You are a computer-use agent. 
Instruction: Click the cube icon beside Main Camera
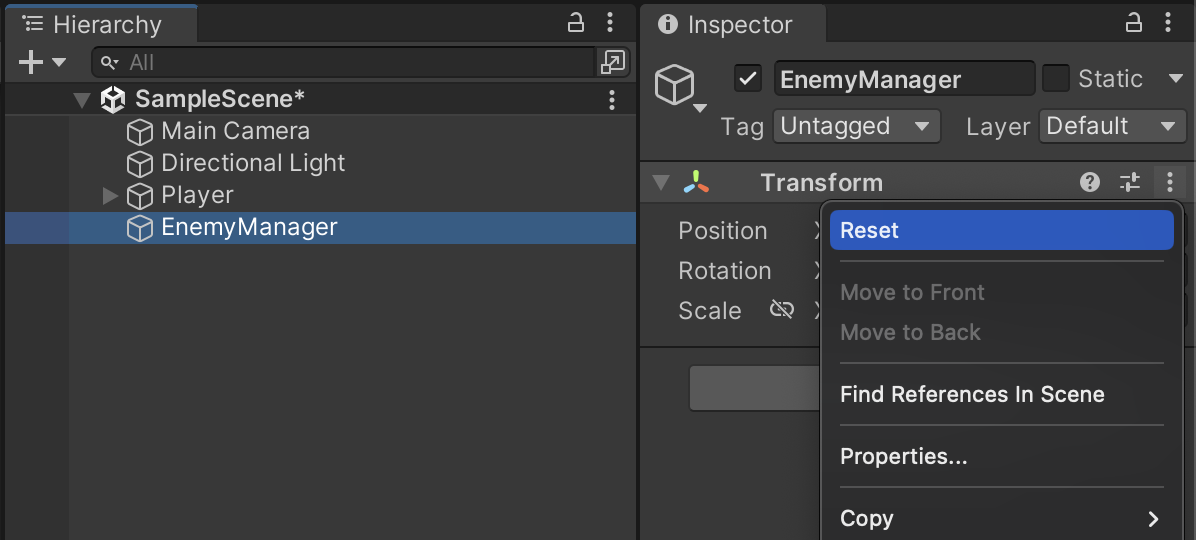(140, 132)
